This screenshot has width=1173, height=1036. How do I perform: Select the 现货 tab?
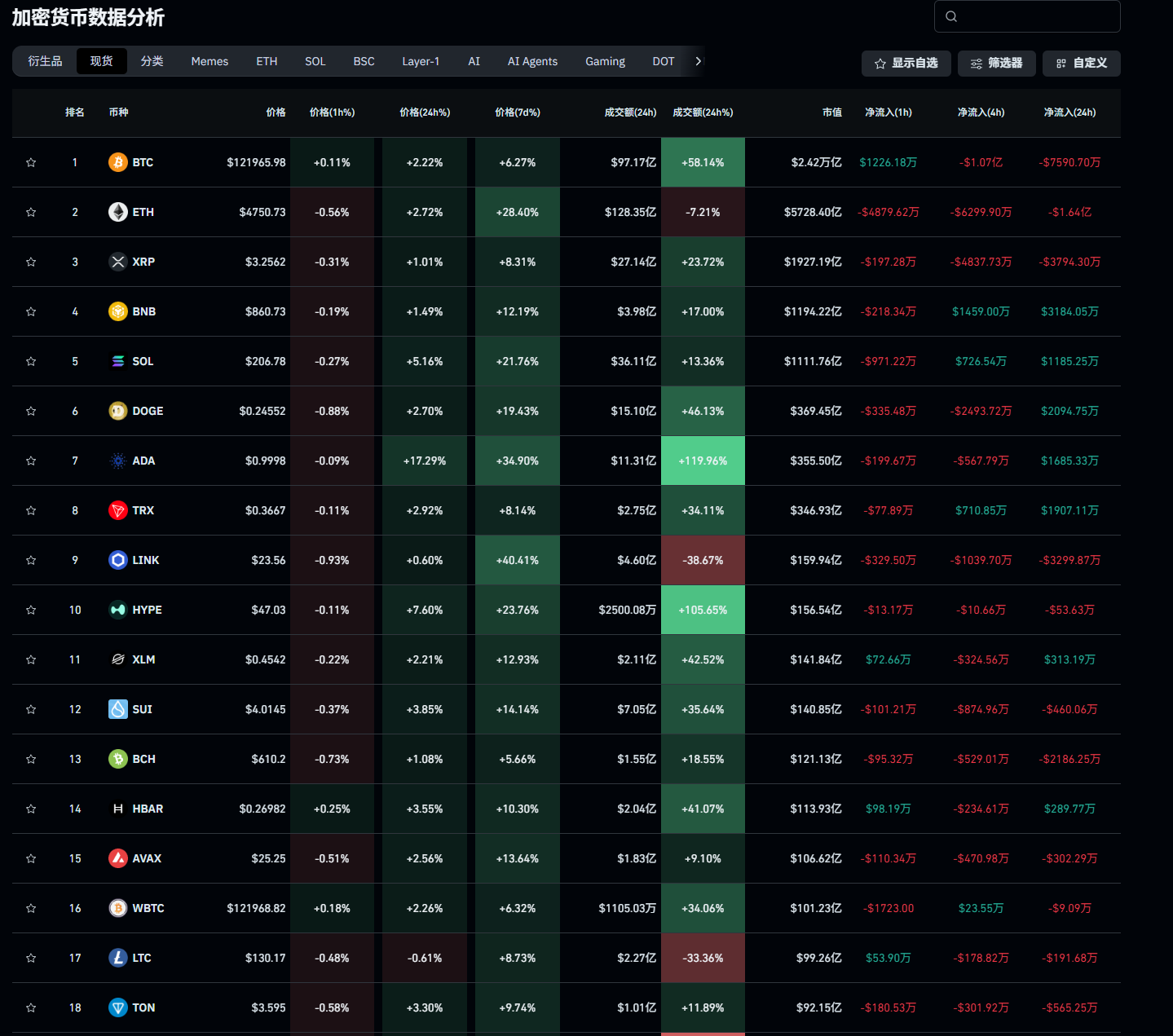102,61
